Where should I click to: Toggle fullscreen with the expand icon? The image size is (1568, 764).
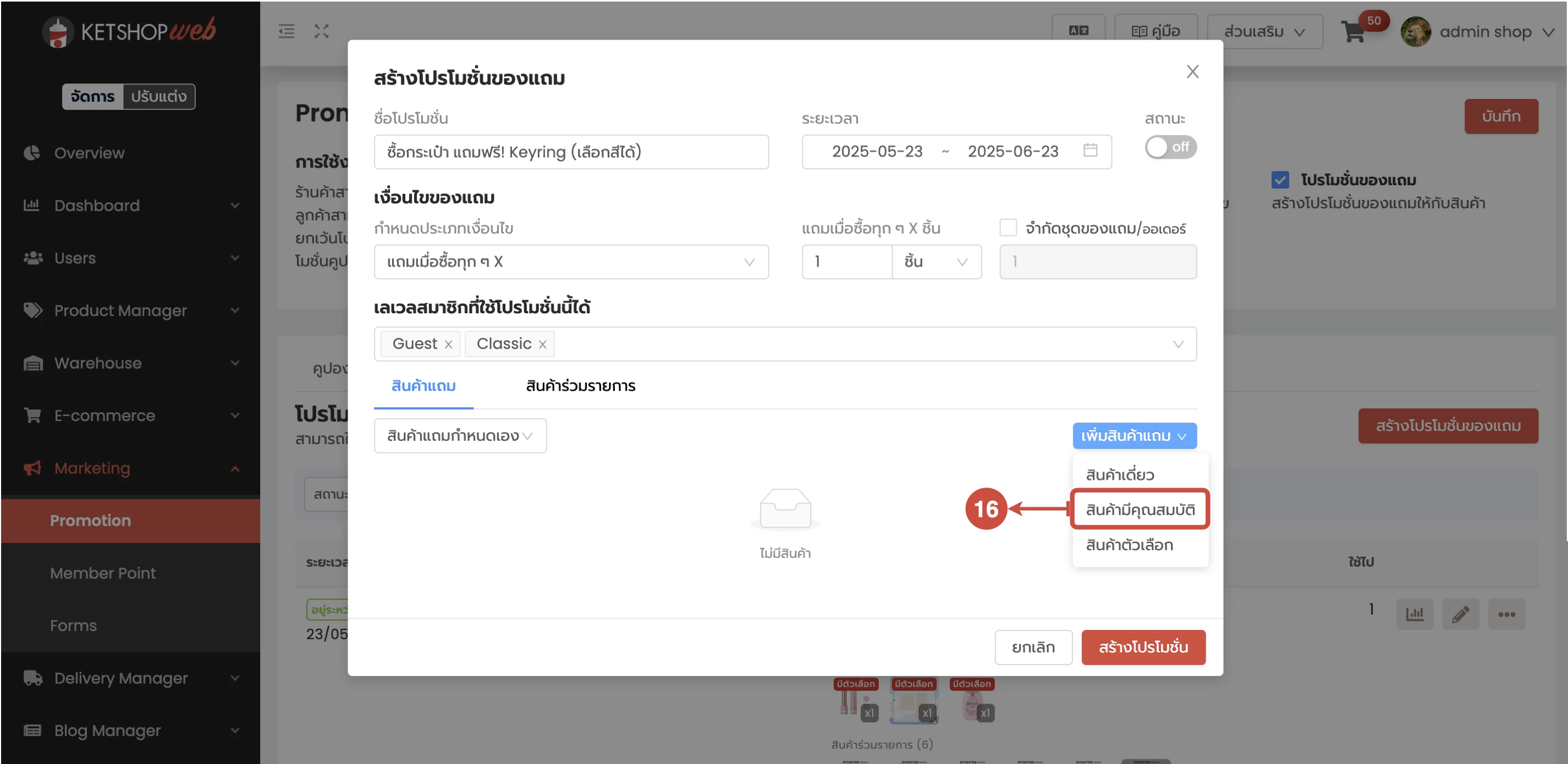pyautogui.click(x=322, y=31)
